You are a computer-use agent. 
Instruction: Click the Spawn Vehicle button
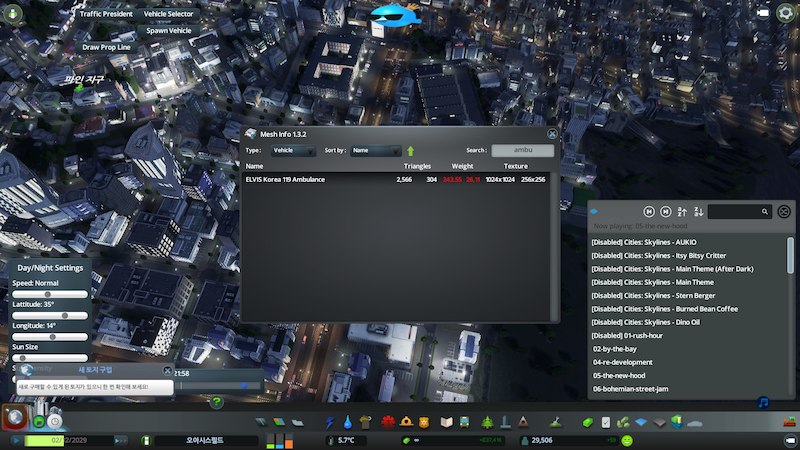(168, 31)
